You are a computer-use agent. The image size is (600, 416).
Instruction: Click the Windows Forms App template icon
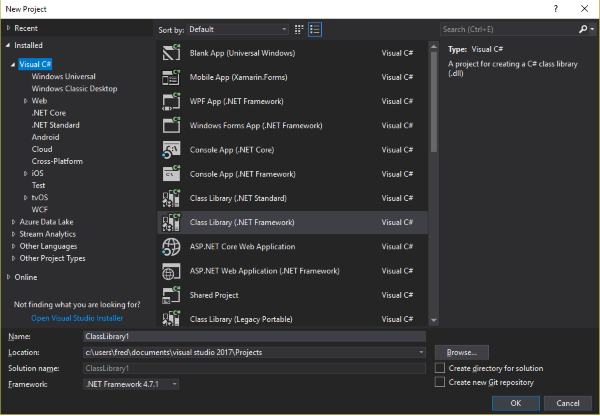pos(171,126)
